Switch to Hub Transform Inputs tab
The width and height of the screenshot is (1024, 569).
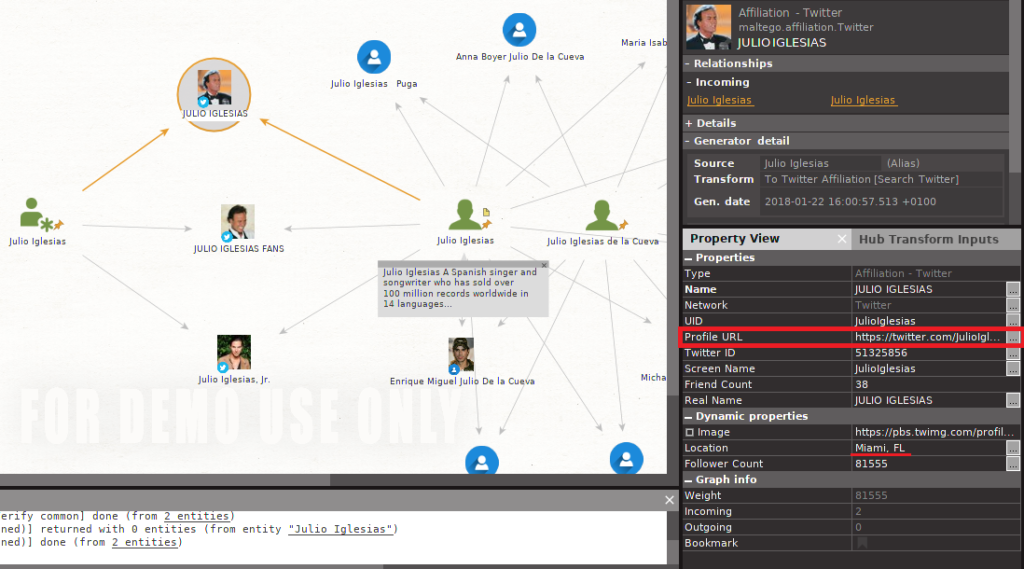[928, 239]
